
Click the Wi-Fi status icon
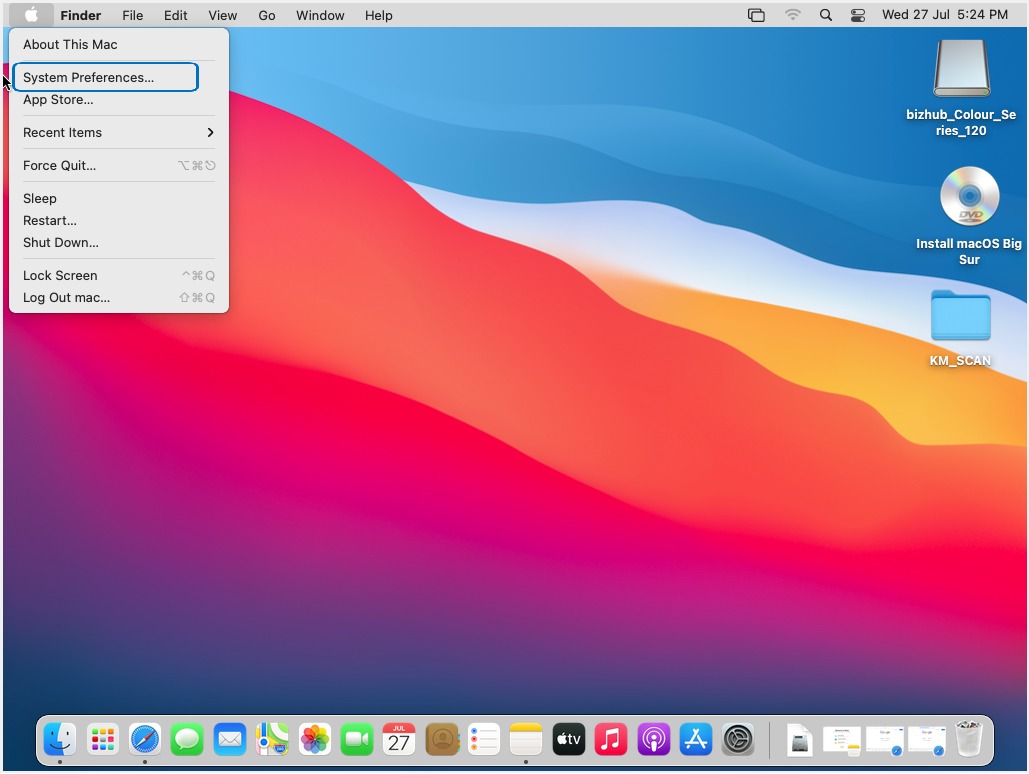(x=793, y=15)
